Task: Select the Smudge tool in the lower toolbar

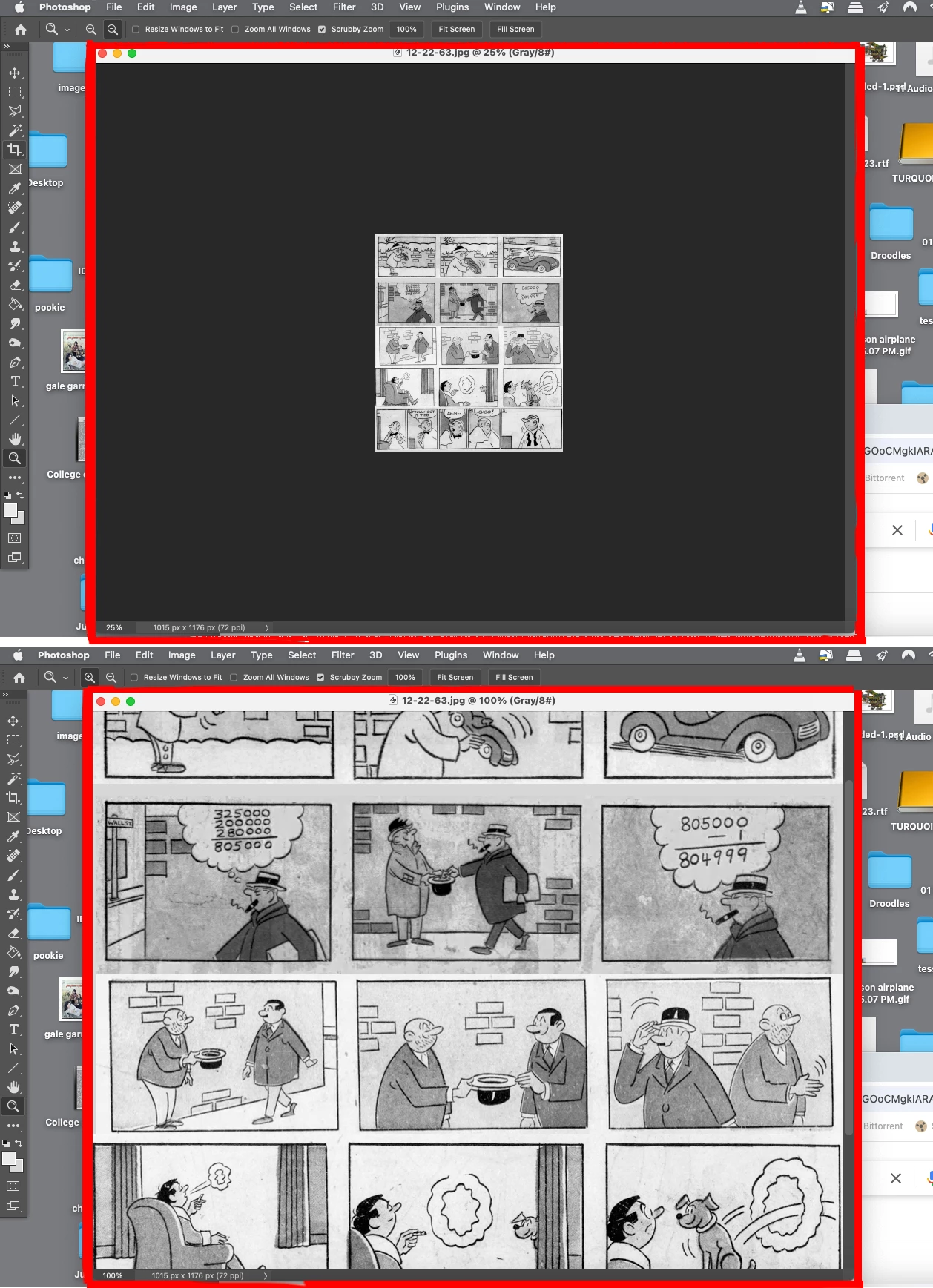Action: [13, 971]
